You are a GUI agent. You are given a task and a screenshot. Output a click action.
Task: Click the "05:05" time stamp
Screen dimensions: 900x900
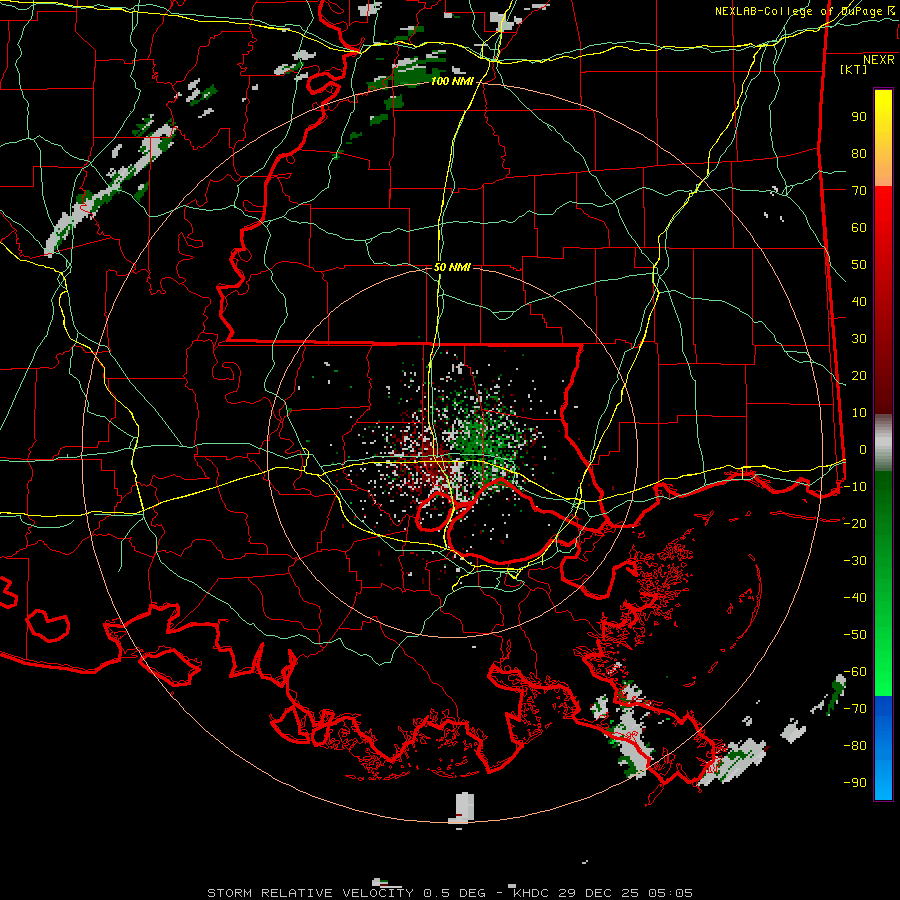[x=670, y=893]
